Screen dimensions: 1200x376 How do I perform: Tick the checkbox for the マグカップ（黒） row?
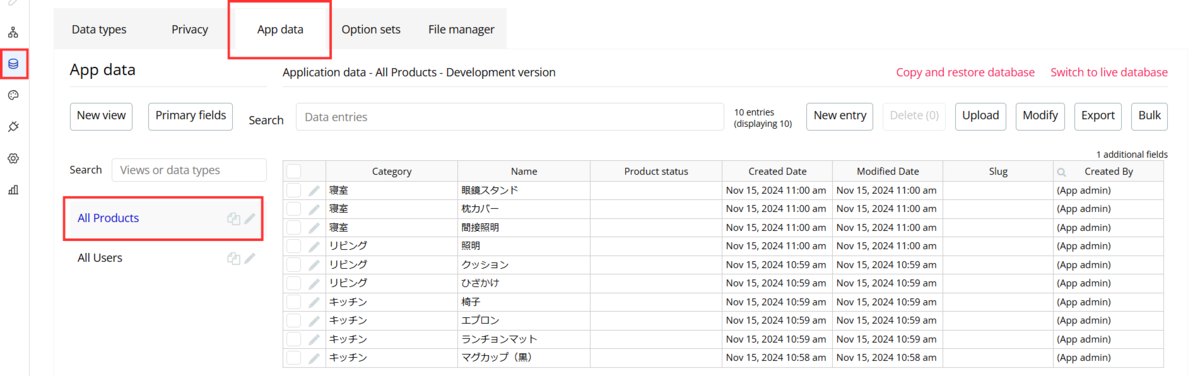pyautogui.click(x=294, y=357)
